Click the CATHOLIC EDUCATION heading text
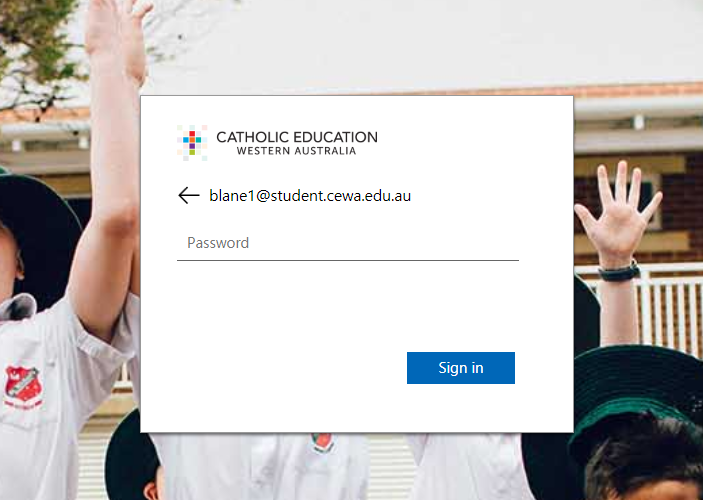 point(297,137)
